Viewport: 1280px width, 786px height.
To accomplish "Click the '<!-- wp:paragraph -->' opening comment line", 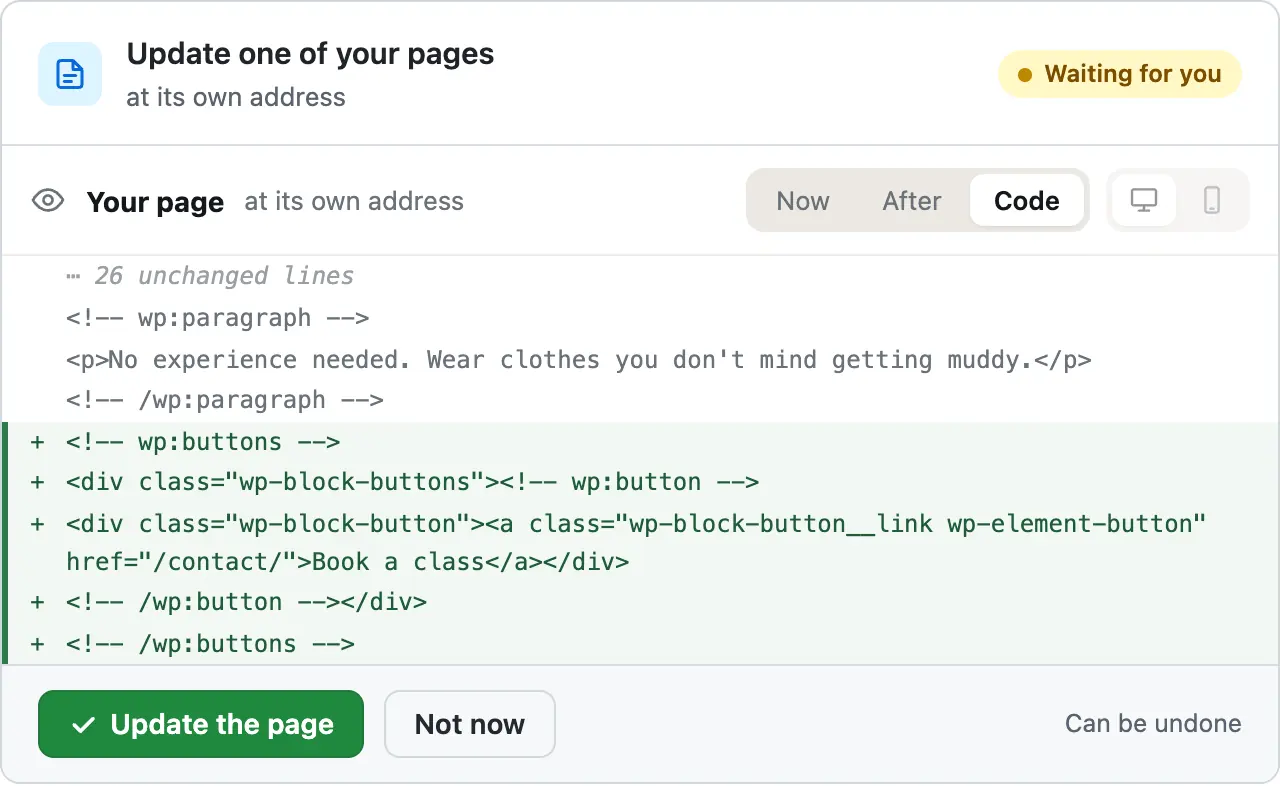I will tap(640, 318).
